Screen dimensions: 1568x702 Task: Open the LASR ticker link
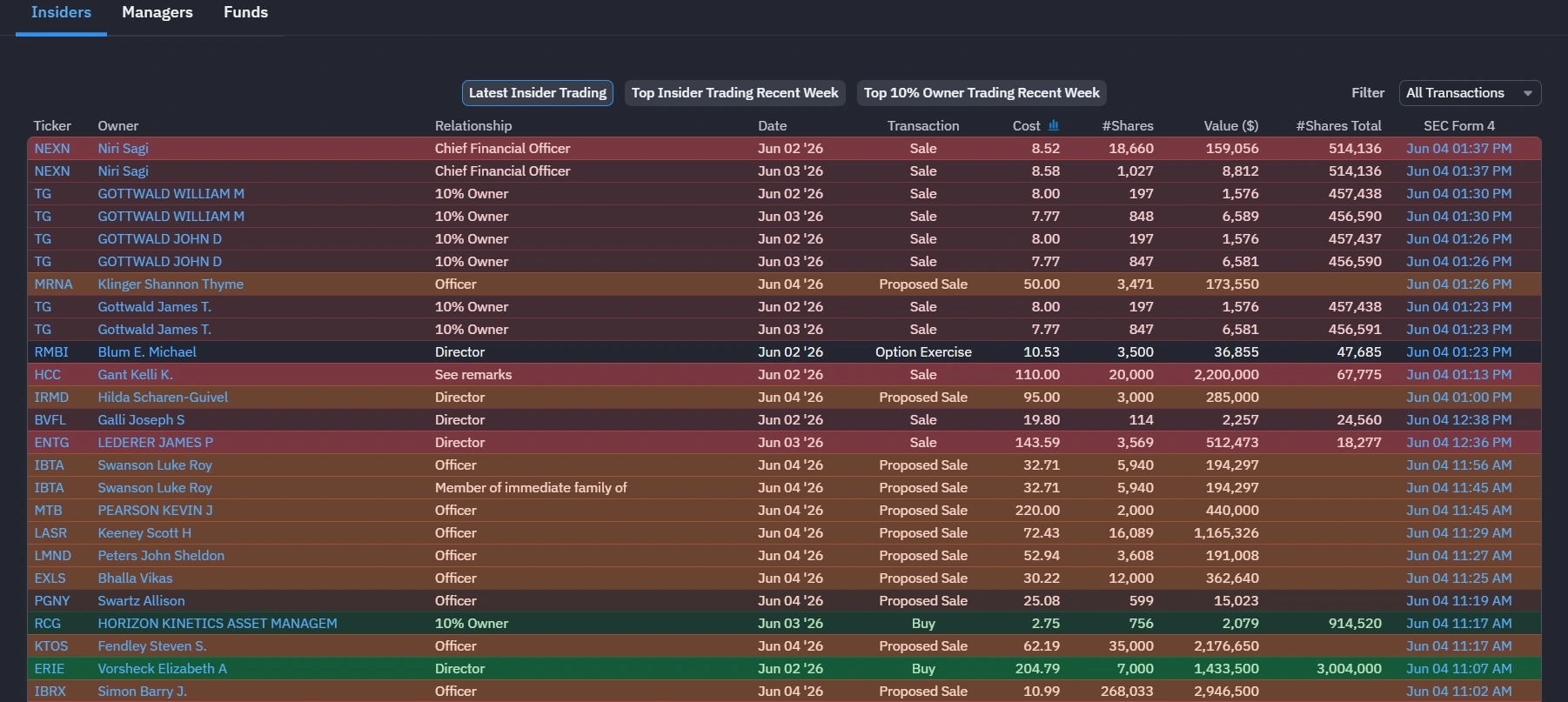50,533
